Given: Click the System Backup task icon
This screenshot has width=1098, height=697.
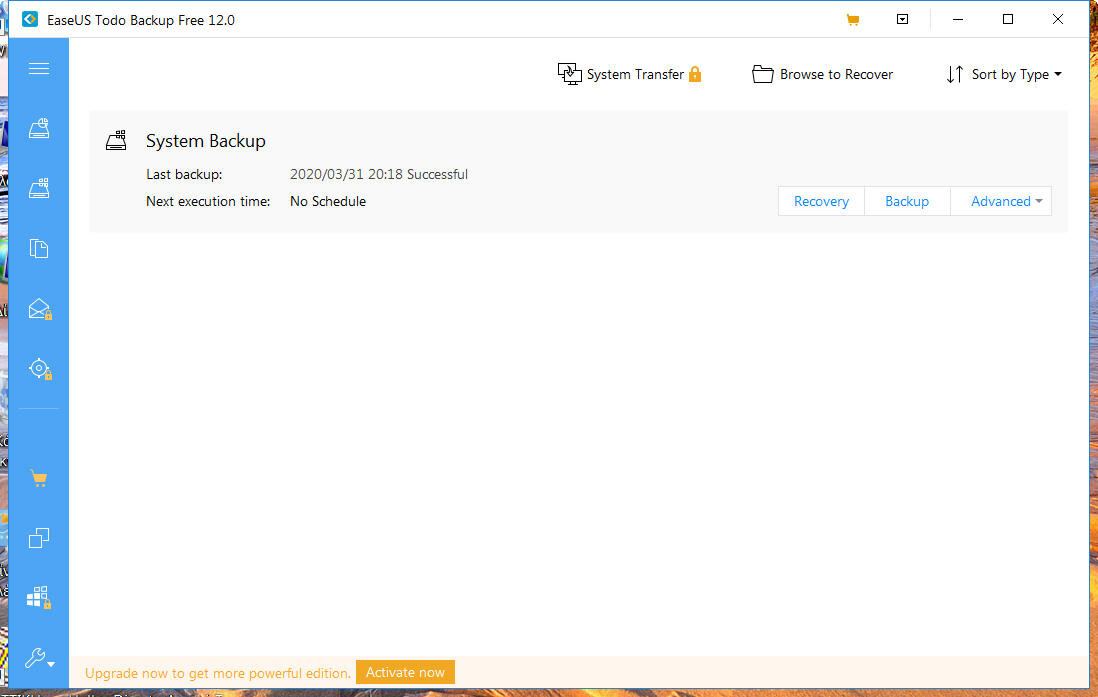Looking at the screenshot, I should tap(116, 140).
